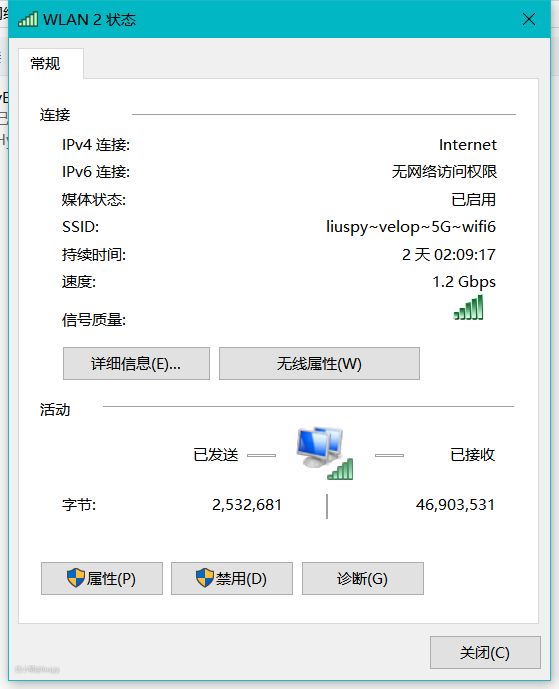
Task: Click the received bytes value 46,903,531
Action: tap(455, 504)
